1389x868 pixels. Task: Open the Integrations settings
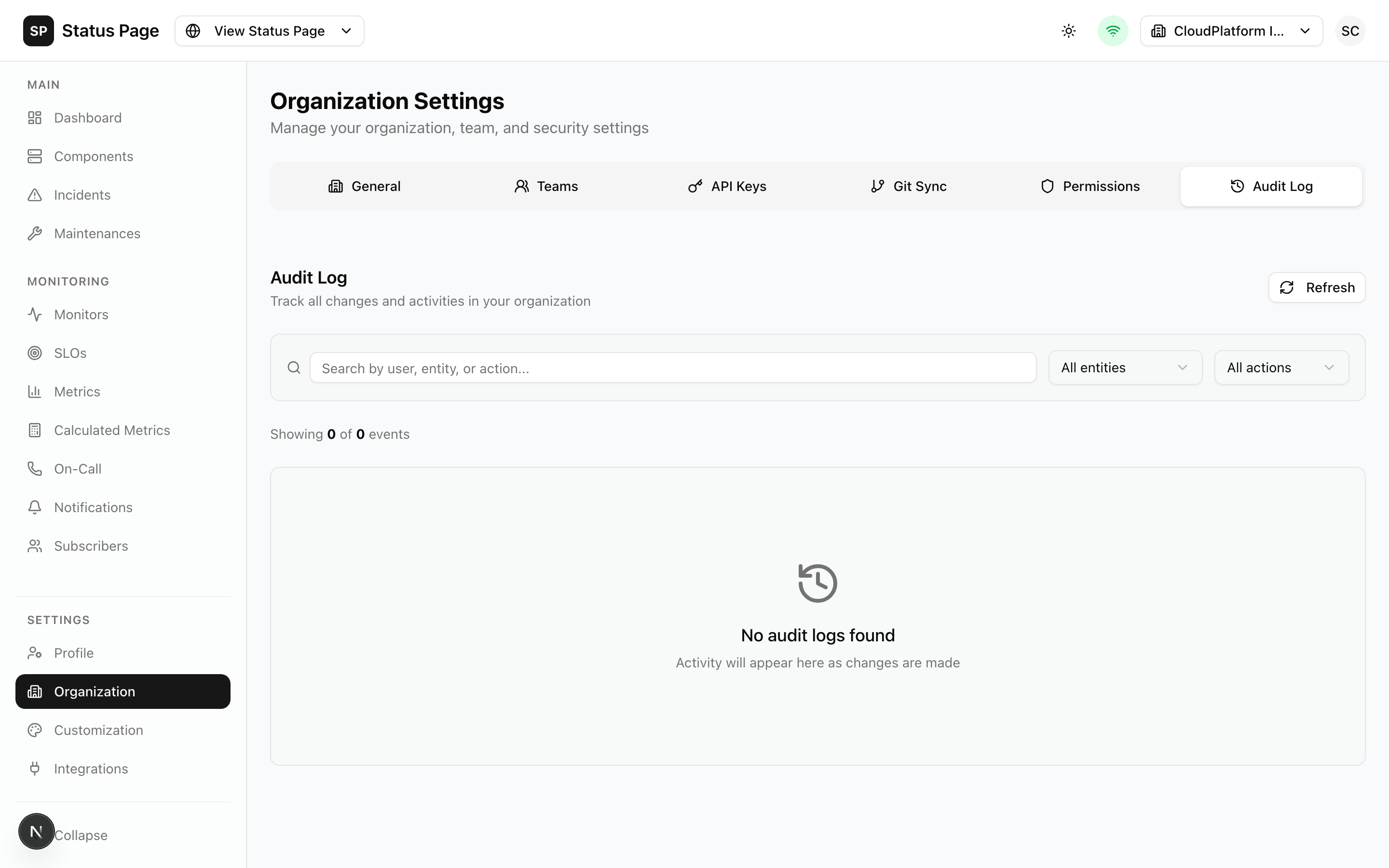click(91, 768)
